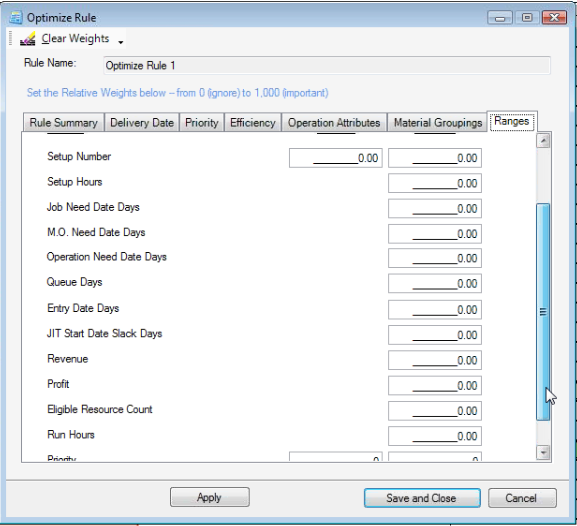Screen dimensions: 577x526
Task: Maximize the Optimize Rule window
Action: (527, 18)
